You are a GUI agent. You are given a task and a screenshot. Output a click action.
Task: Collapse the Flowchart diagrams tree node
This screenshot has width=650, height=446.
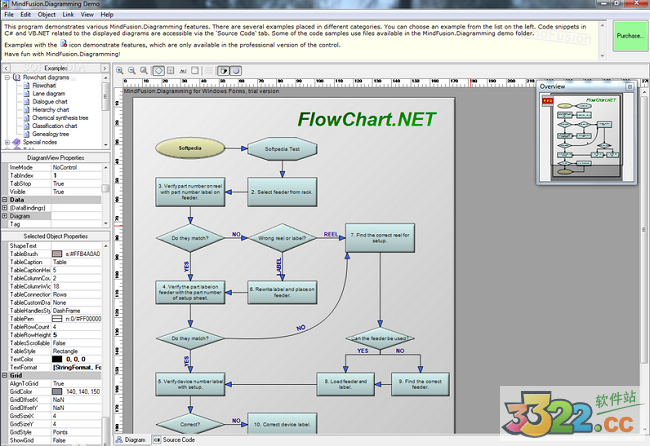coord(7,78)
